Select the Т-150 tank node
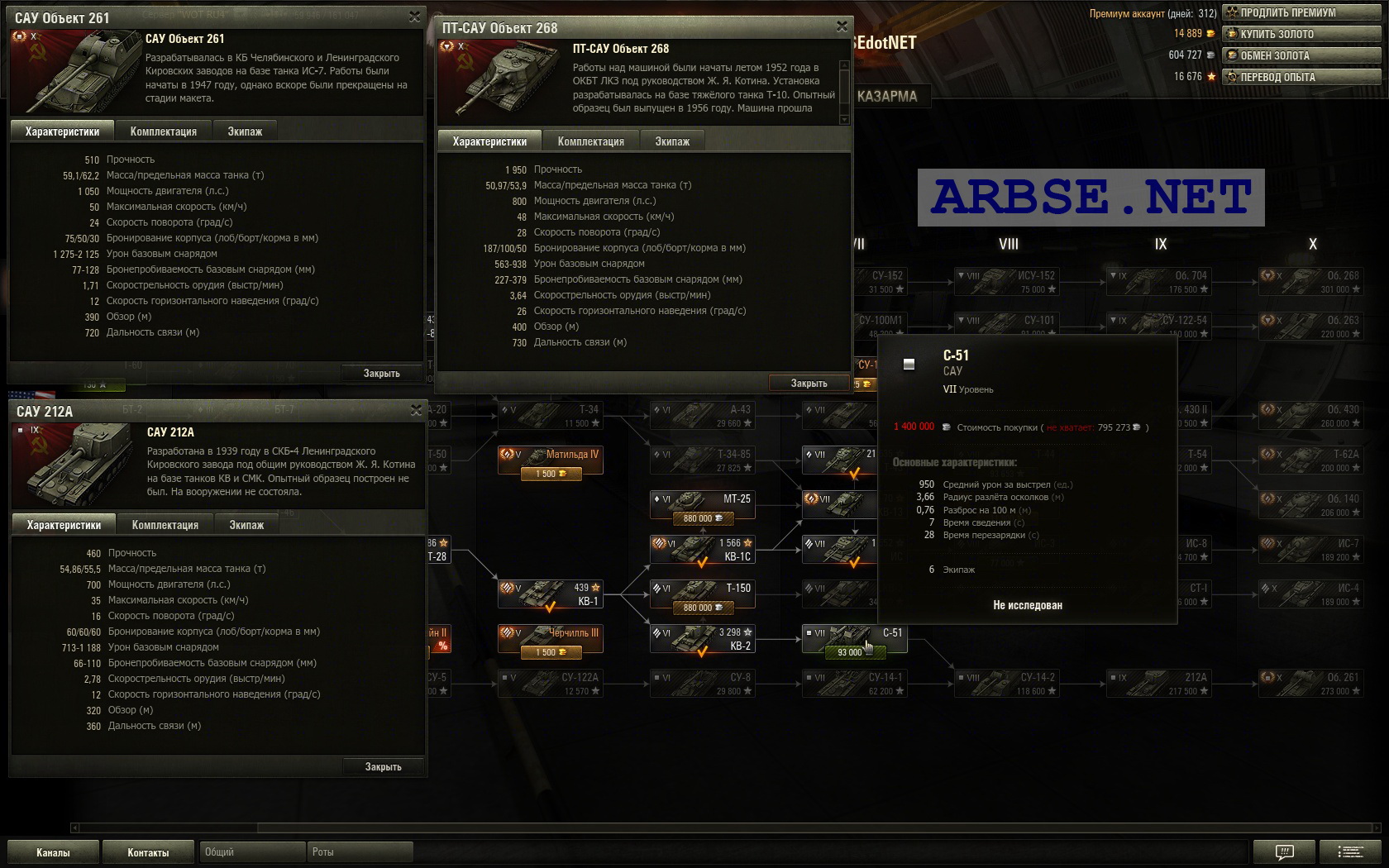 pyautogui.click(x=703, y=594)
